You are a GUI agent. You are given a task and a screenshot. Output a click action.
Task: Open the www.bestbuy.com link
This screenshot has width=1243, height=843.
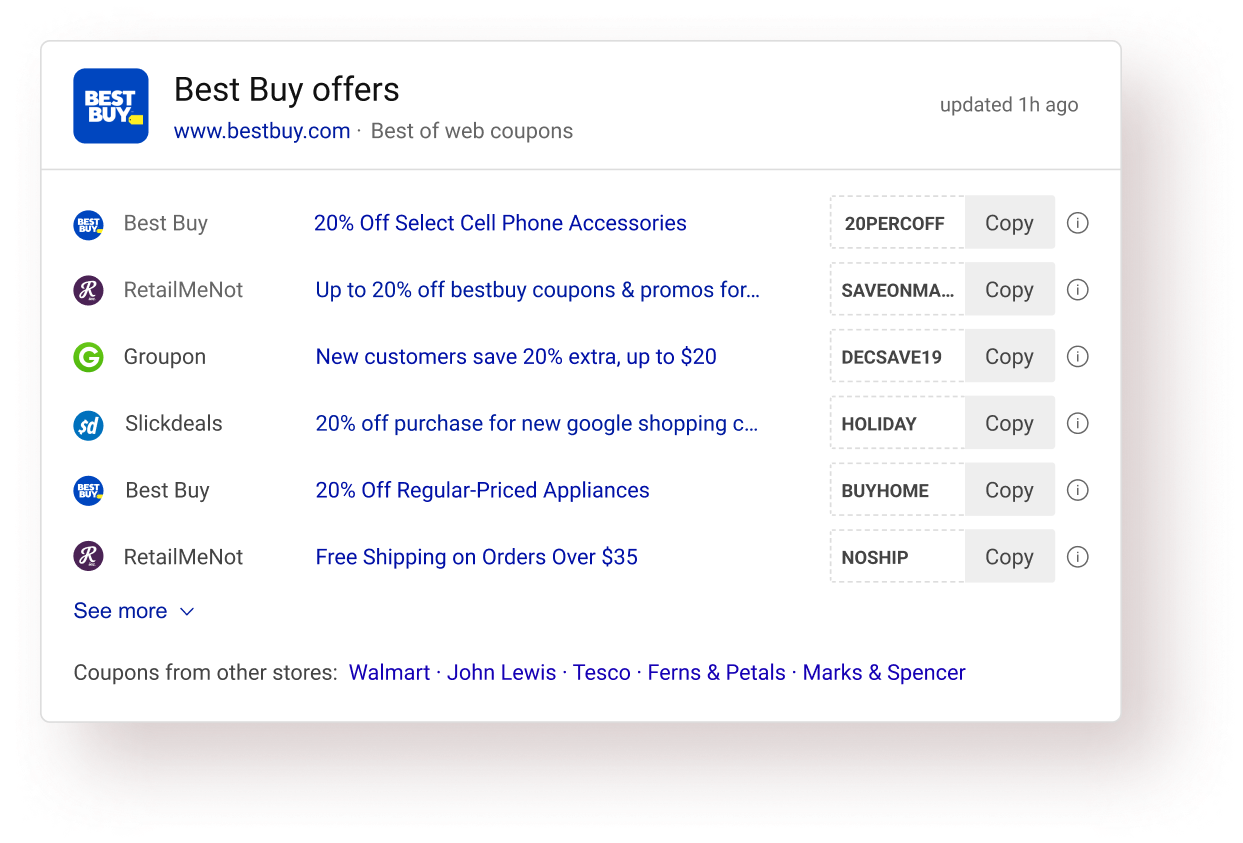(x=262, y=131)
